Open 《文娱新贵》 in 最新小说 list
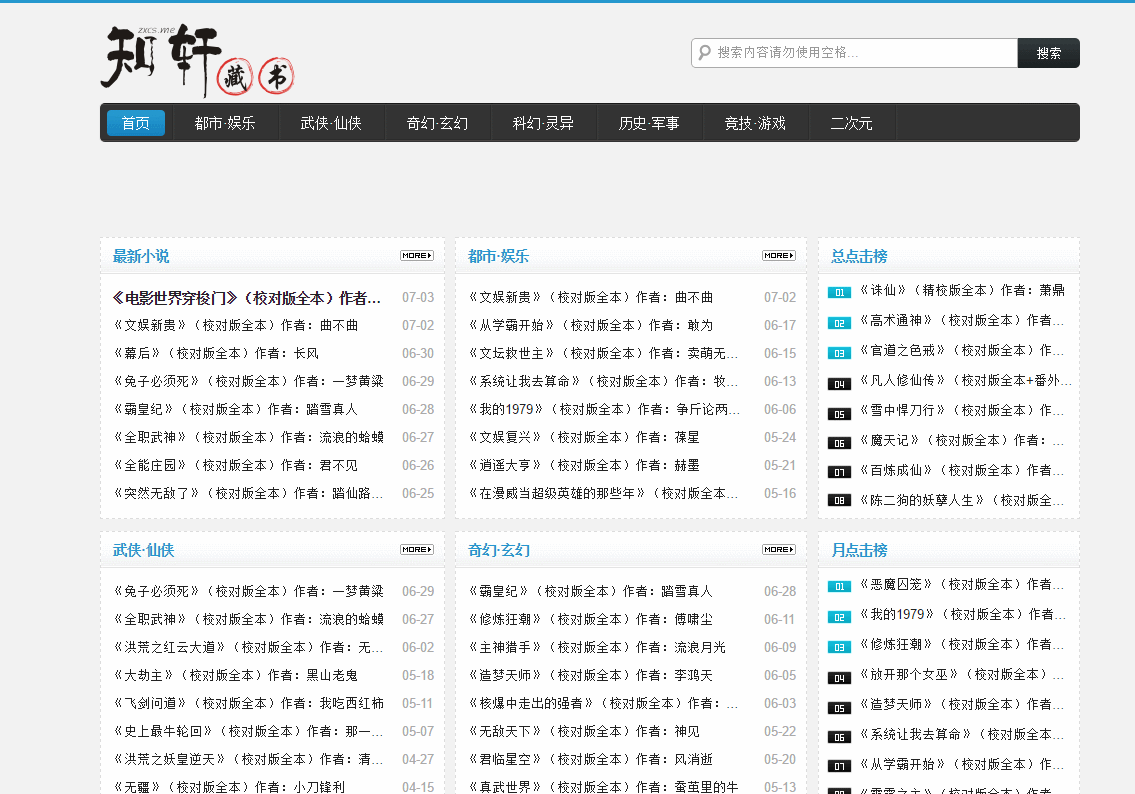Viewport: 1135px width, 794px height. [236, 326]
